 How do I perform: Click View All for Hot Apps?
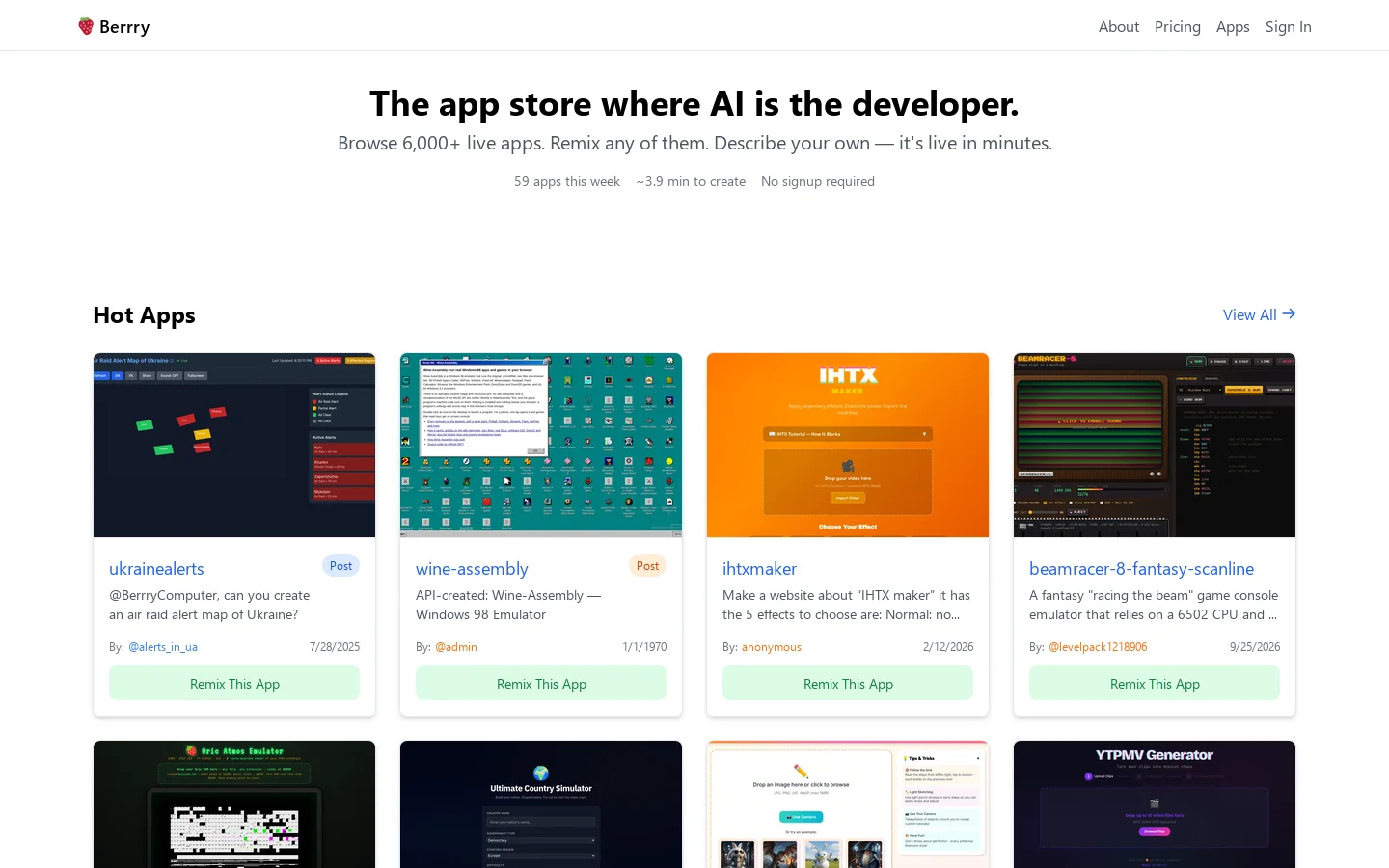[1259, 314]
